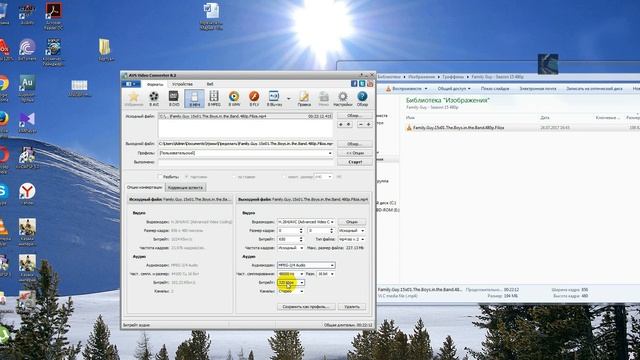Open the 'Коррекция аспекта' tab
This screenshot has height=360, width=640.
coord(185,188)
